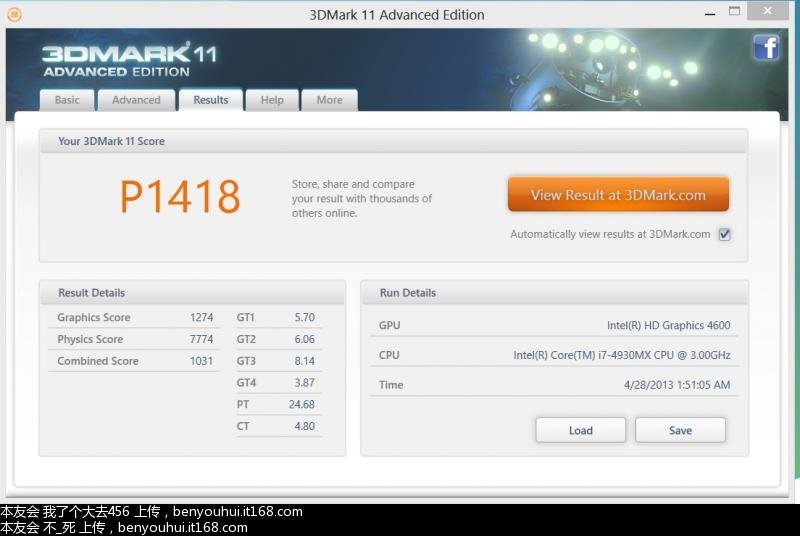
Task: Click the Physics Score label
Action: point(90,339)
